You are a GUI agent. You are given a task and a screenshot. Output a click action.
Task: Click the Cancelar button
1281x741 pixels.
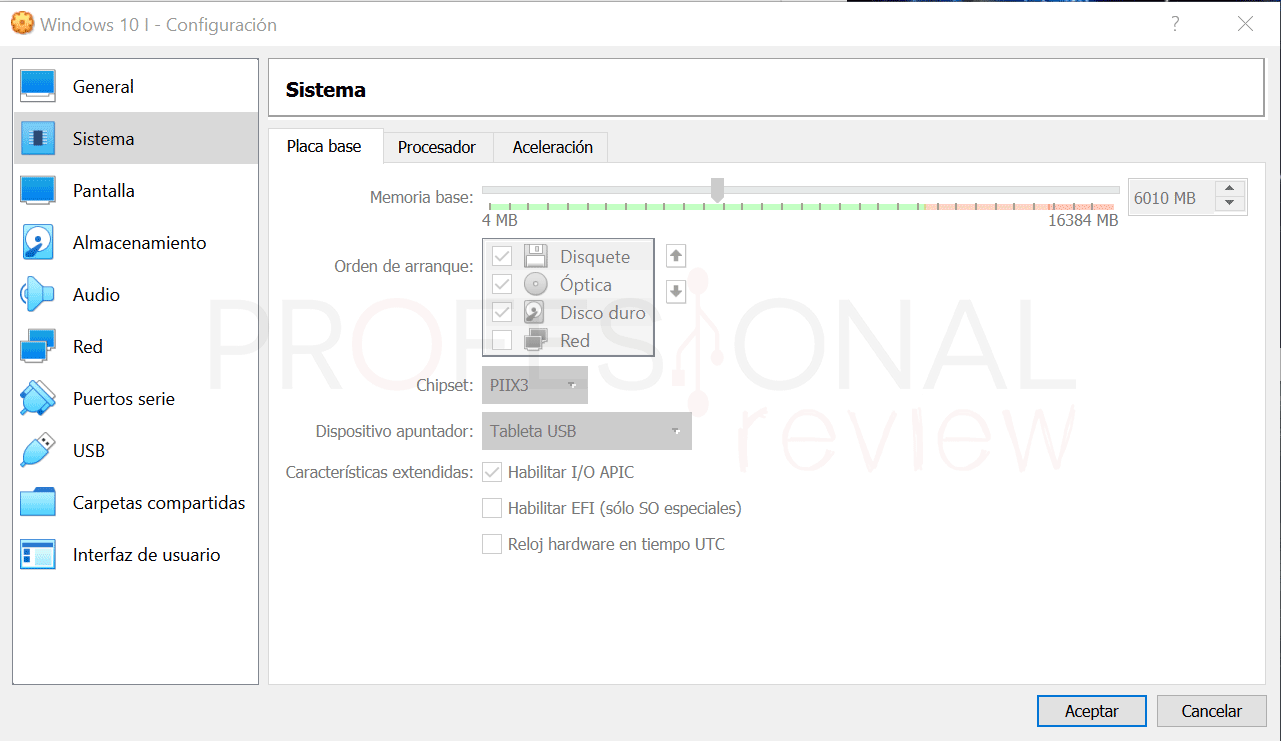pyautogui.click(x=1211, y=711)
